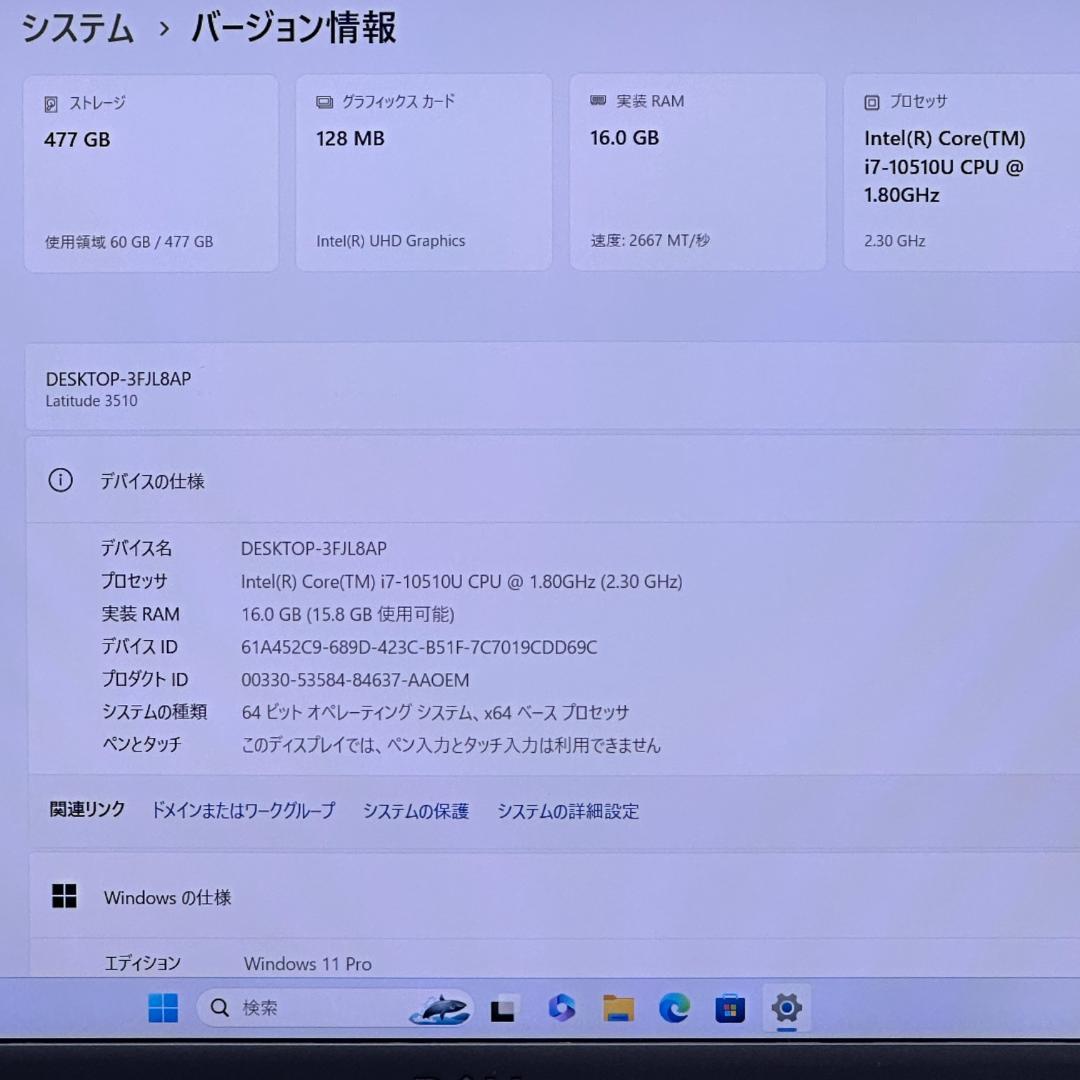Click the device specifications info icon

61,480
